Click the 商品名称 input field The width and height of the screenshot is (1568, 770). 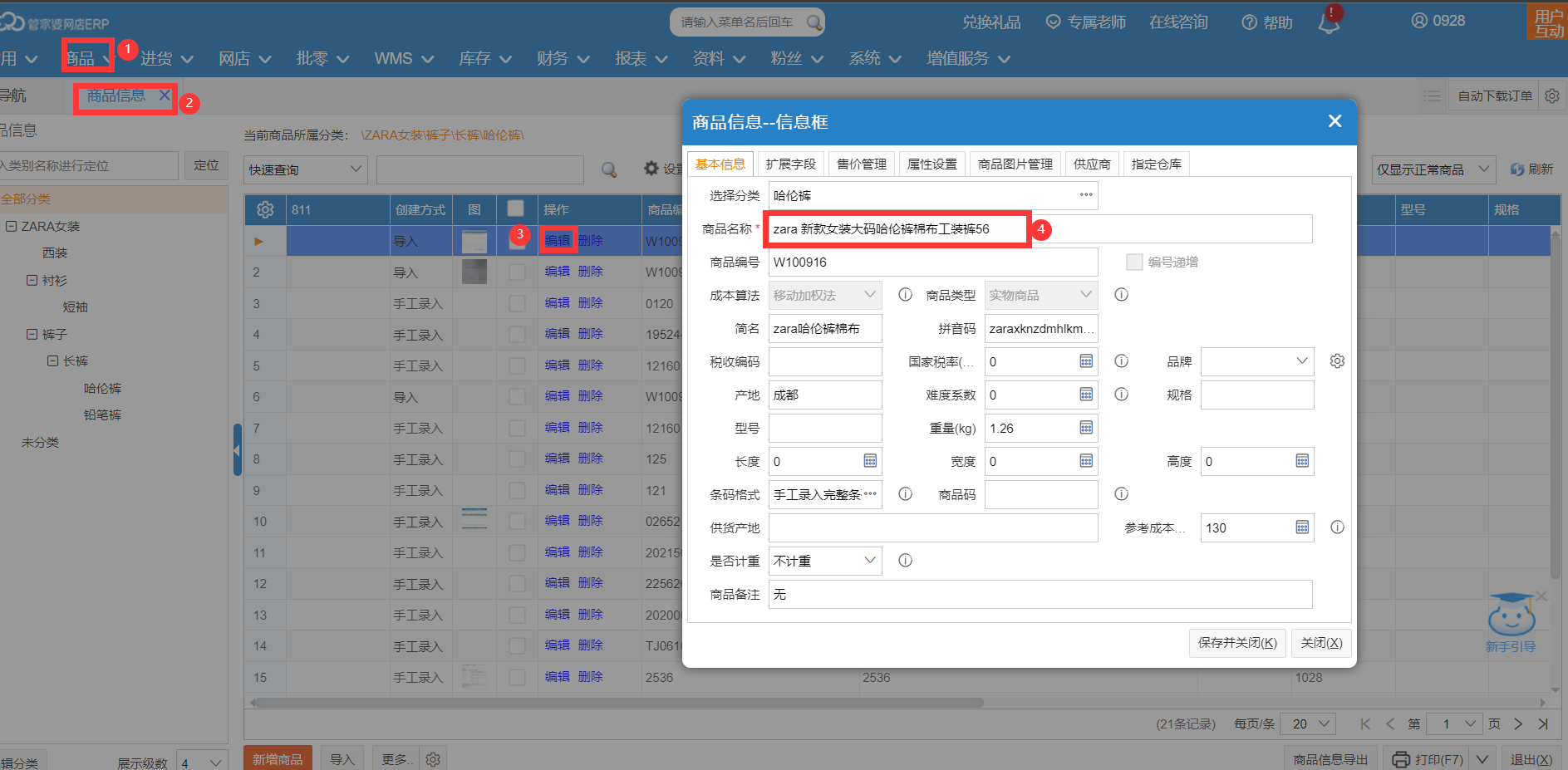pyautogui.click(x=897, y=229)
